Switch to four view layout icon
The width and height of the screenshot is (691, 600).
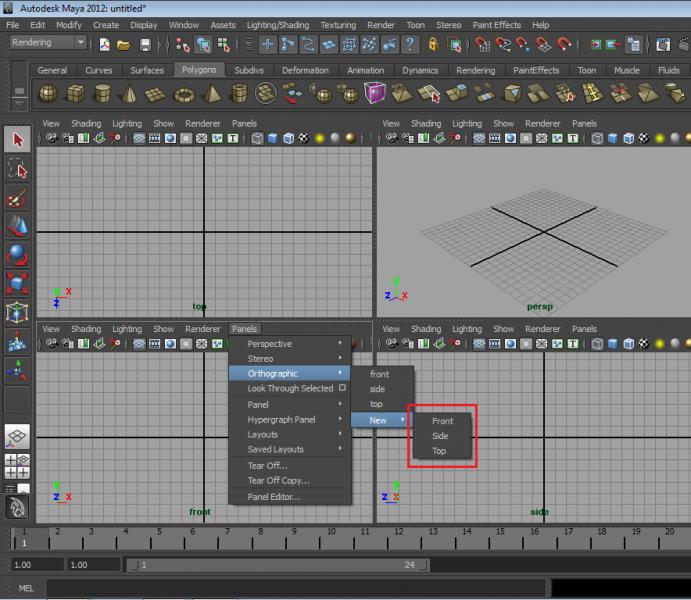(x=18, y=466)
